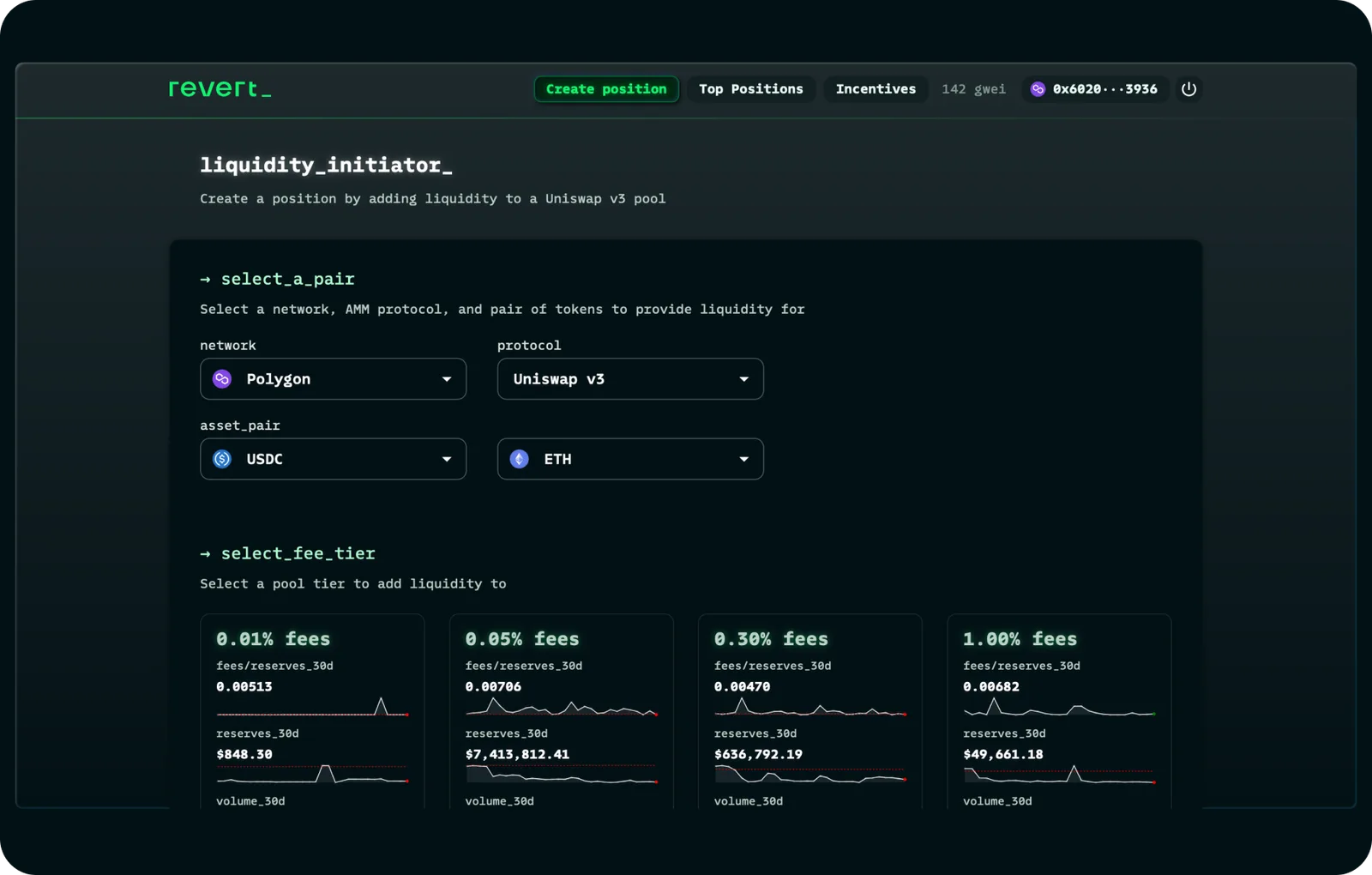
Task: Click the $848.30 reserves value
Action: click(244, 755)
